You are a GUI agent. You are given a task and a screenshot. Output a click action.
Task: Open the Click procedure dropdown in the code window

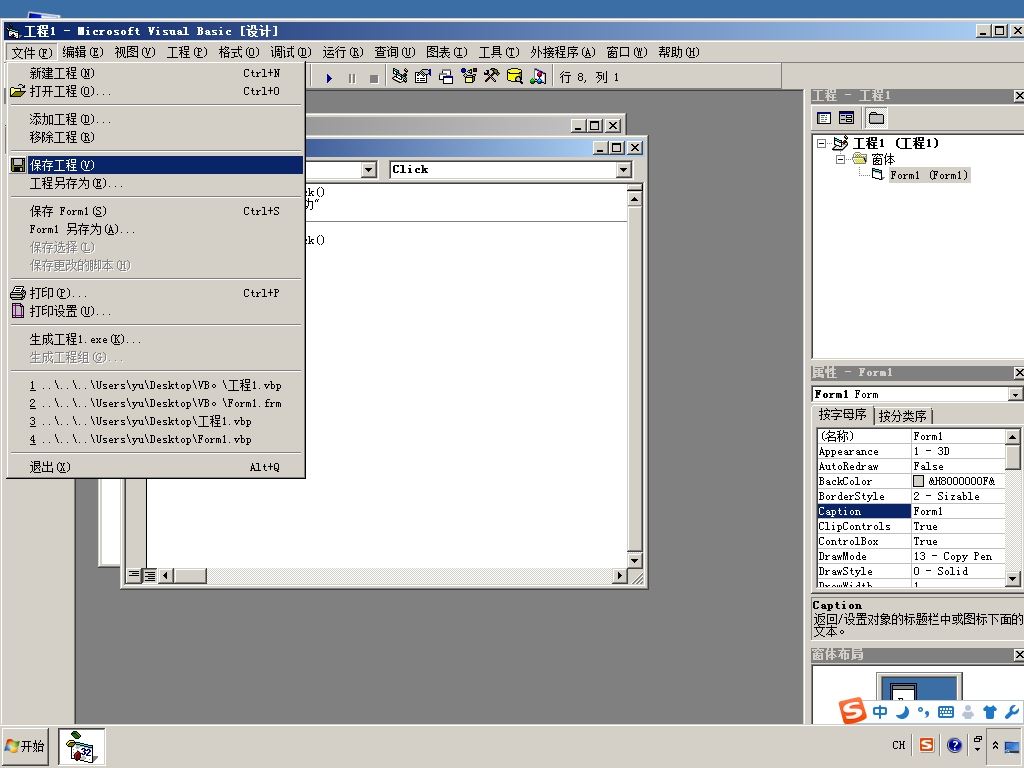pyautogui.click(x=624, y=170)
